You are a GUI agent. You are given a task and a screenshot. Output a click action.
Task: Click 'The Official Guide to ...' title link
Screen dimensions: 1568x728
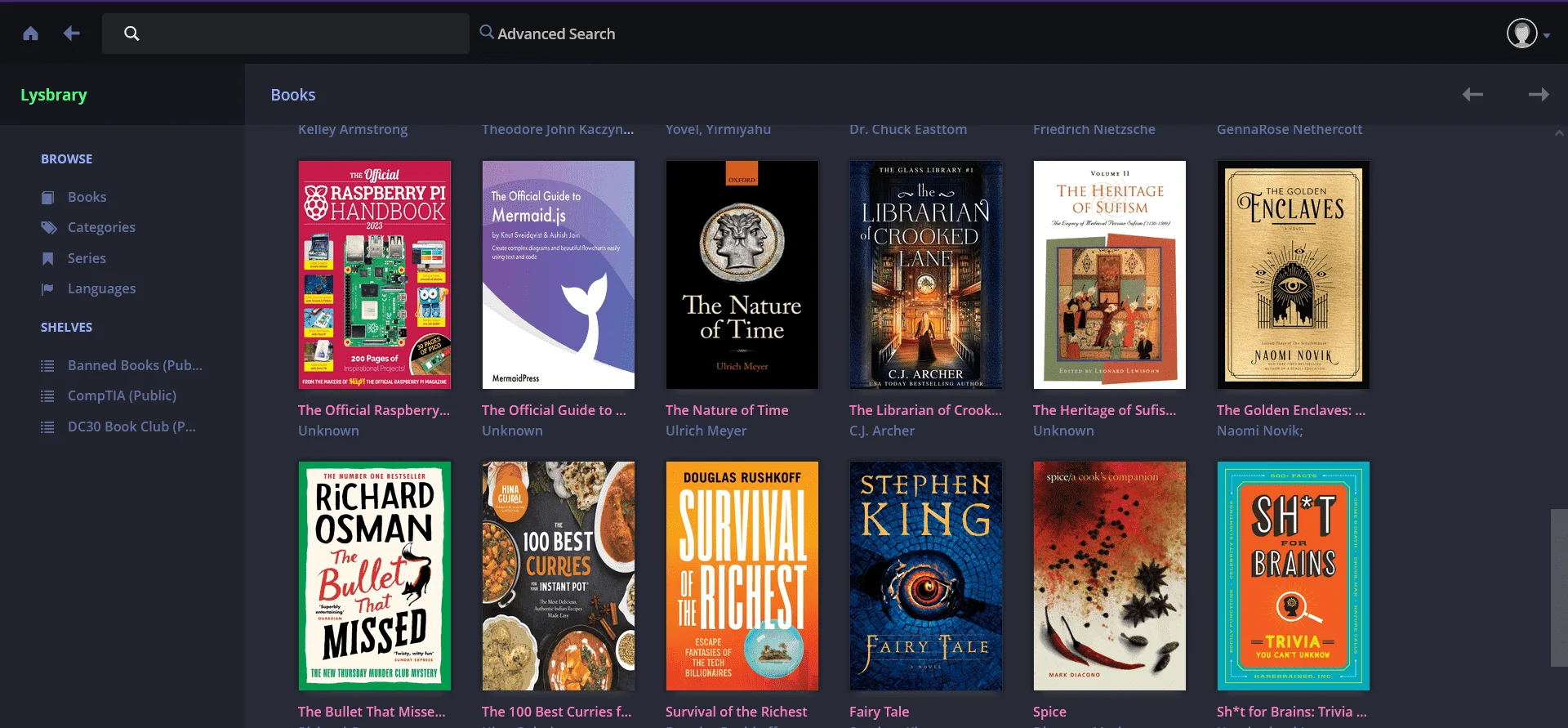554,410
